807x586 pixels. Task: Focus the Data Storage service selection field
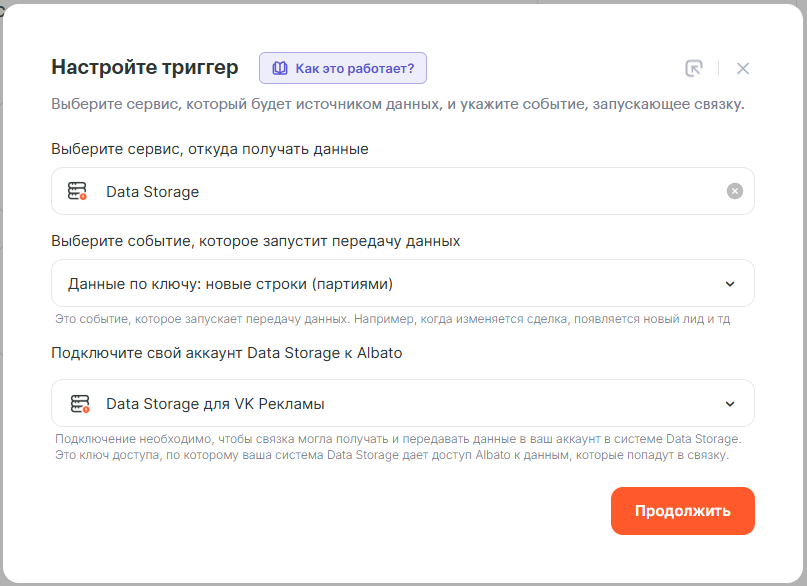coord(400,191)
